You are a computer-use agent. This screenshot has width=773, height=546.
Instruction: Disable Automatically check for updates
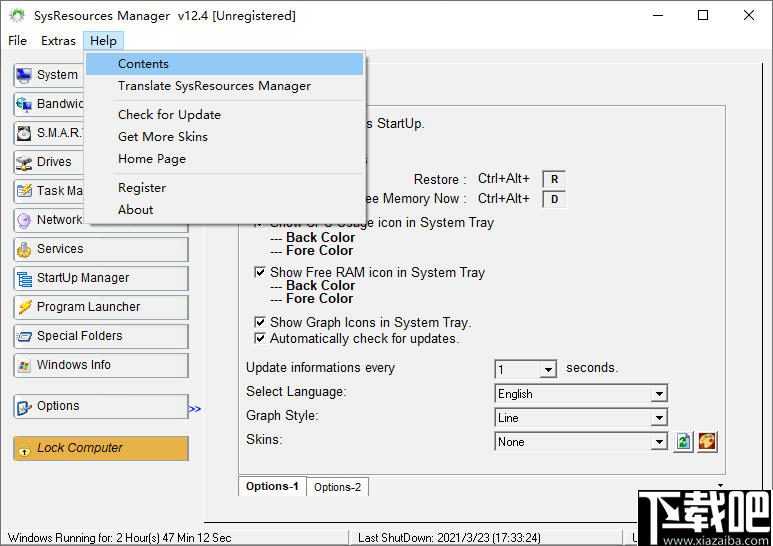tap(260, 339)
